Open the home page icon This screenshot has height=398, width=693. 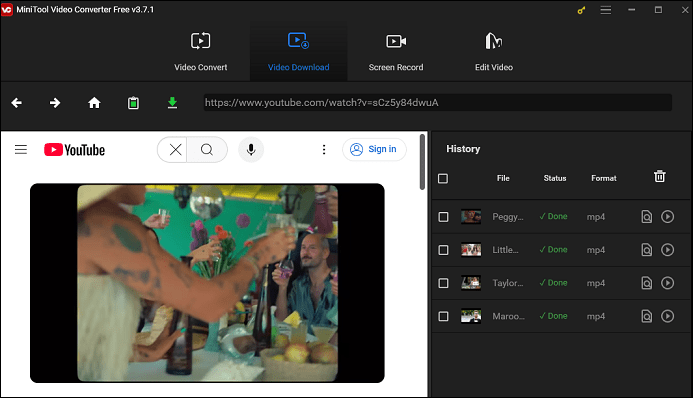coord(94,103)
